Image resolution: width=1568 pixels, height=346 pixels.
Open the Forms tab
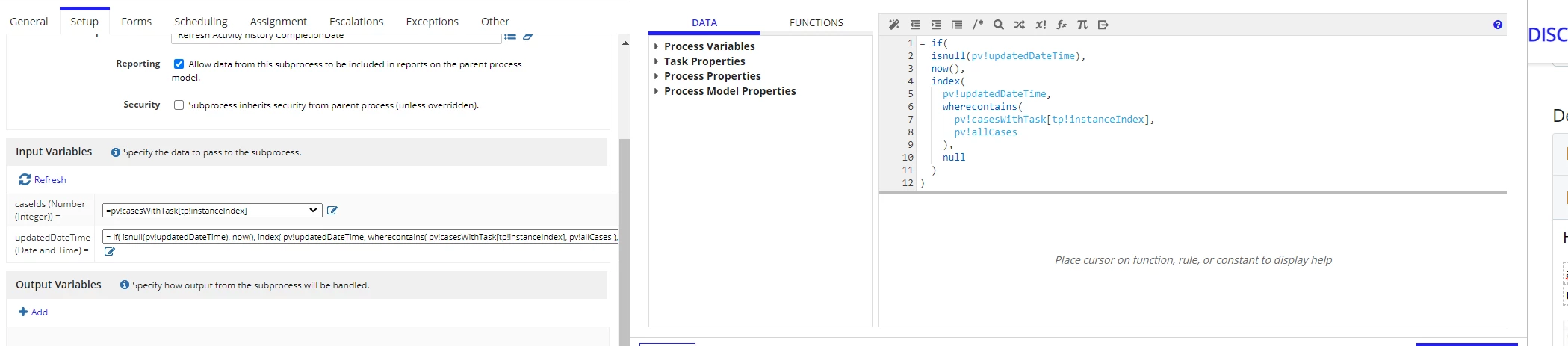136,22
